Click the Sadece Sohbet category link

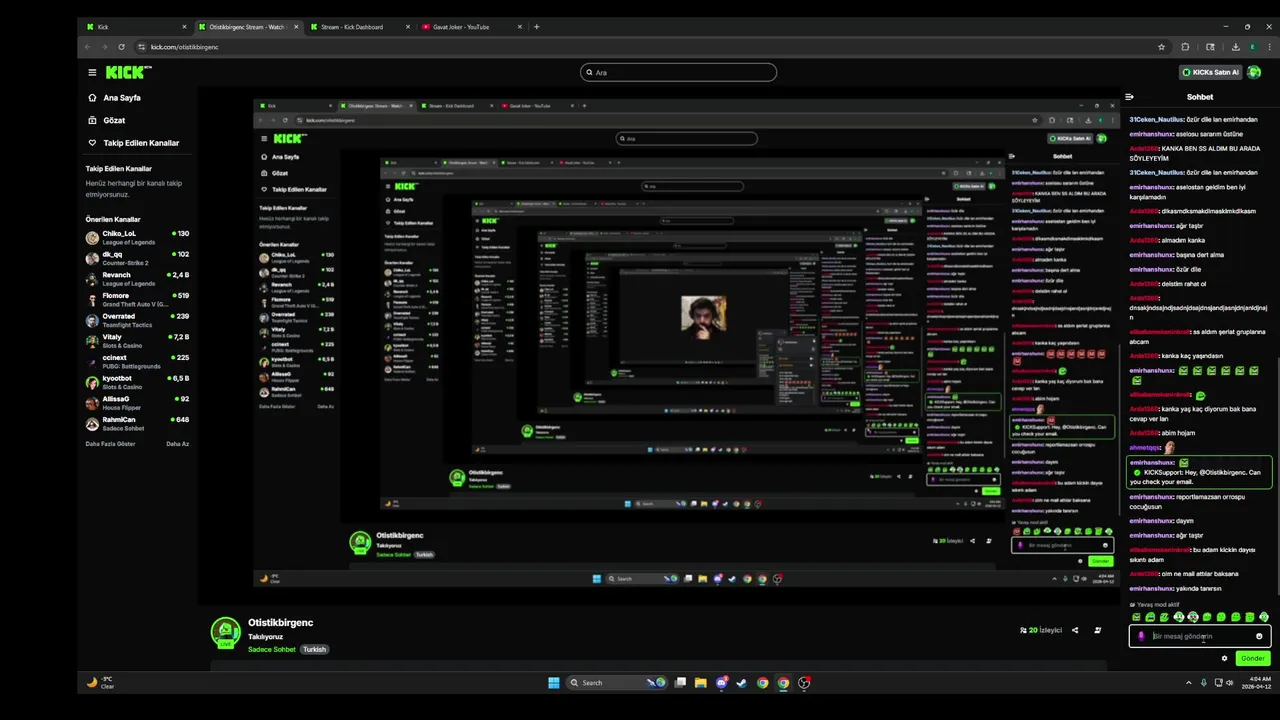[272, 649]
